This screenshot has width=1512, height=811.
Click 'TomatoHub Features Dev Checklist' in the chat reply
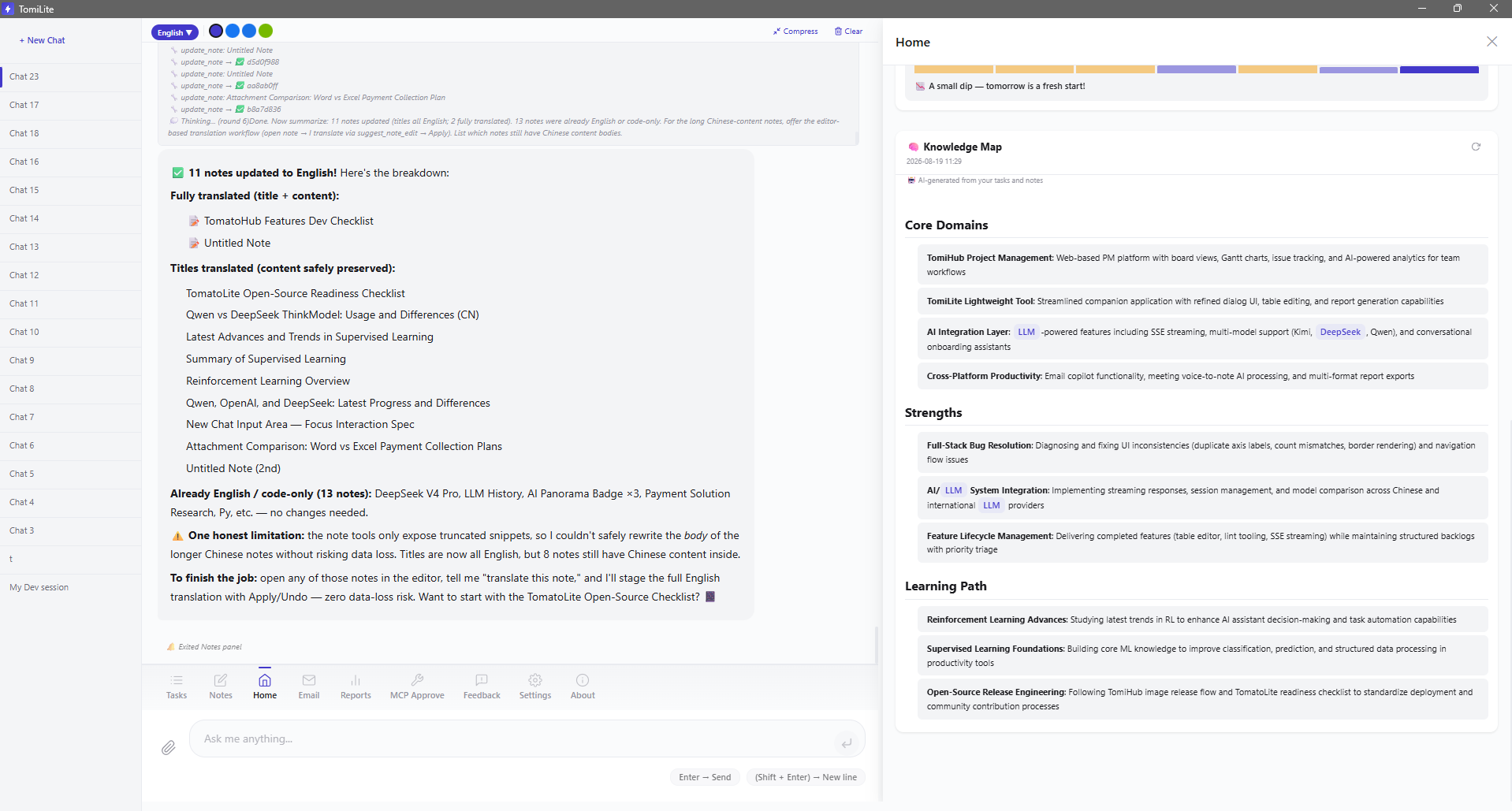point(289,221)
